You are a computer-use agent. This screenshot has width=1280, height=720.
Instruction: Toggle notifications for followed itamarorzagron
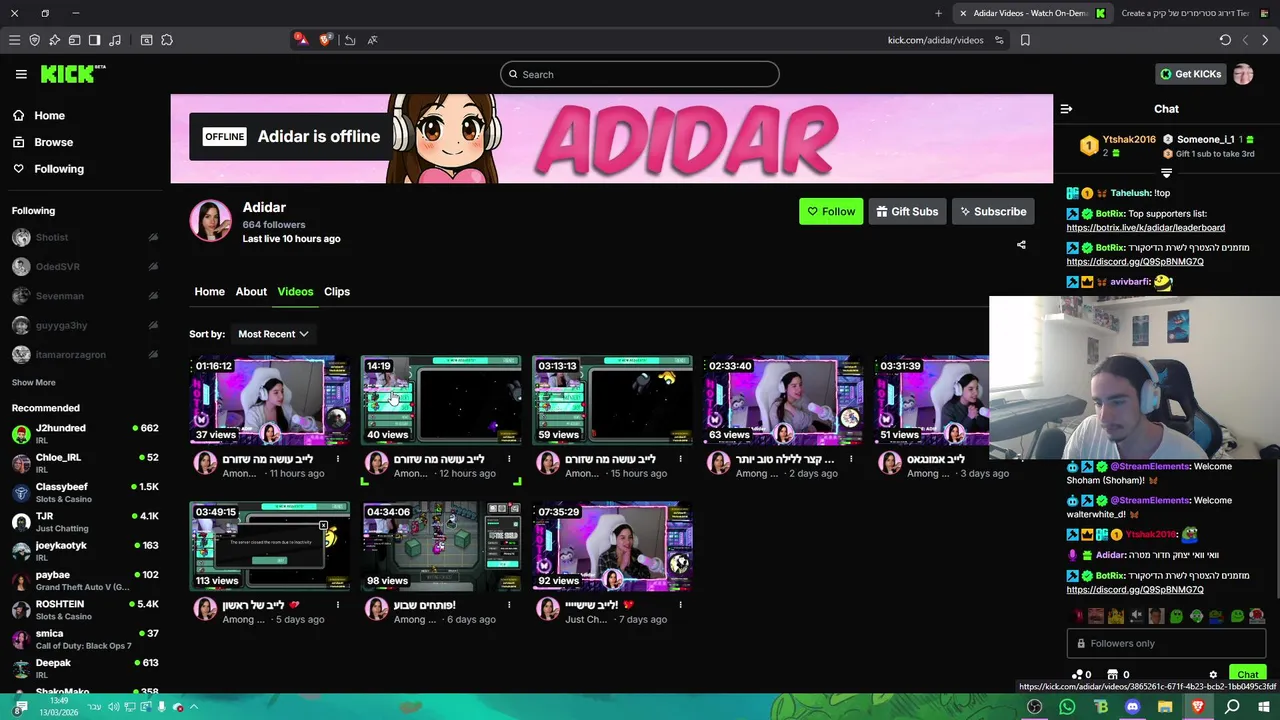pyautogui.click(x=153, y=354)
